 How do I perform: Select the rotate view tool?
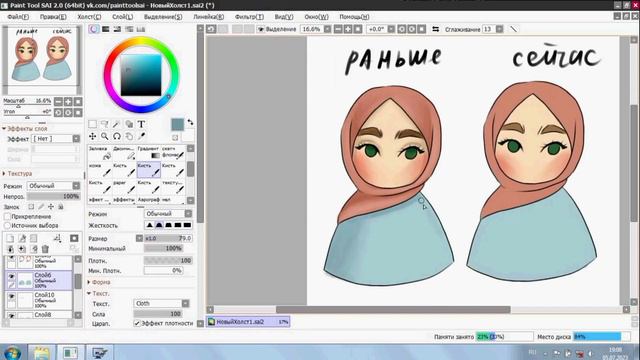pos(117,136)
